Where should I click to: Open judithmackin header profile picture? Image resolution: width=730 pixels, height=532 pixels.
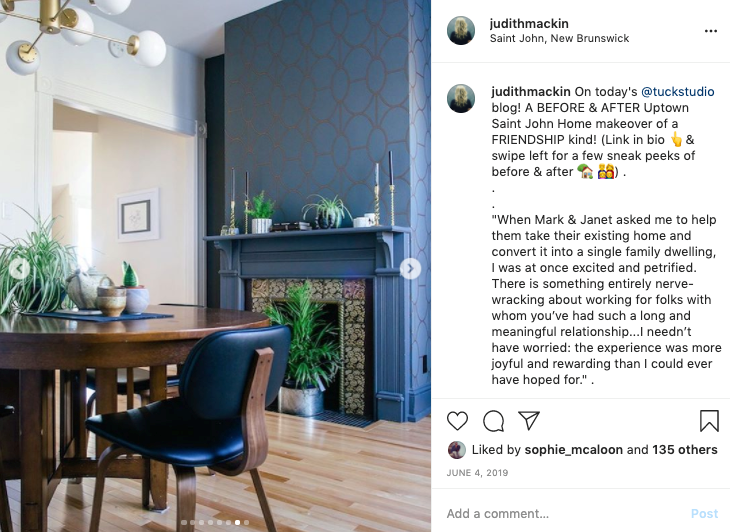pyautogui.click(x=461, y=31)
